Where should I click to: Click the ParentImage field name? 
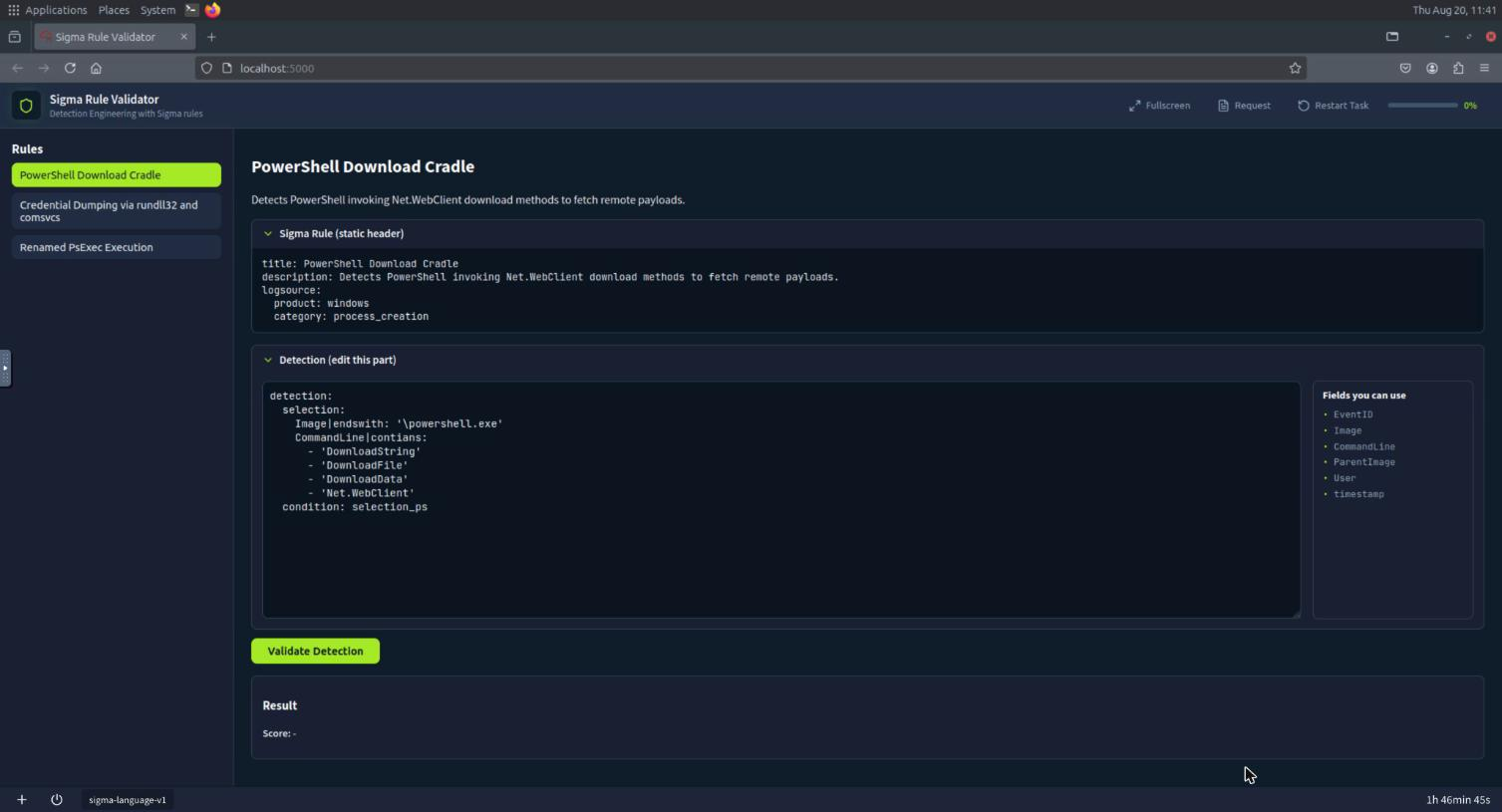(x=1363, y=462)
